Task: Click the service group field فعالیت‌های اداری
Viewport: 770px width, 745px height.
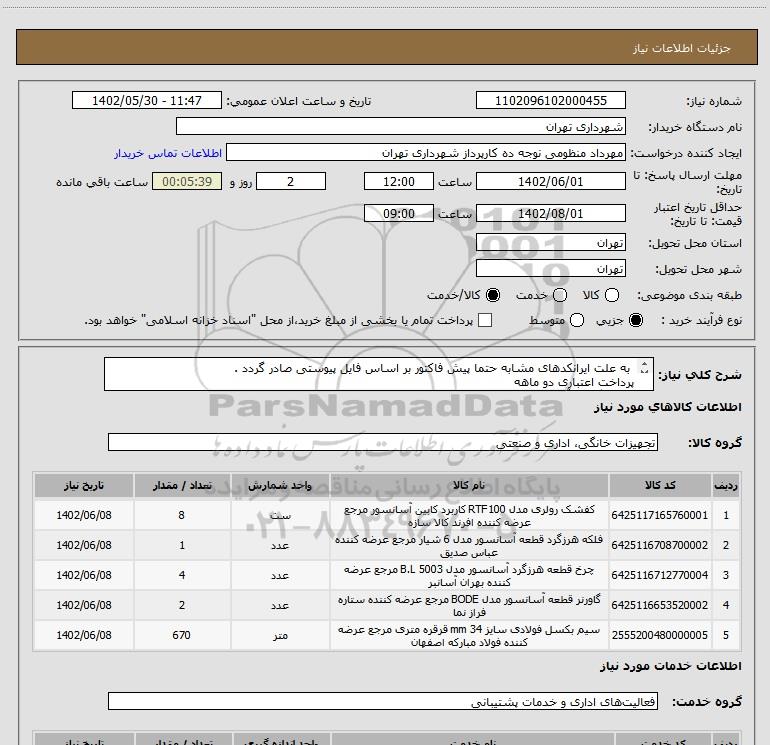Action: pos(383,702)
